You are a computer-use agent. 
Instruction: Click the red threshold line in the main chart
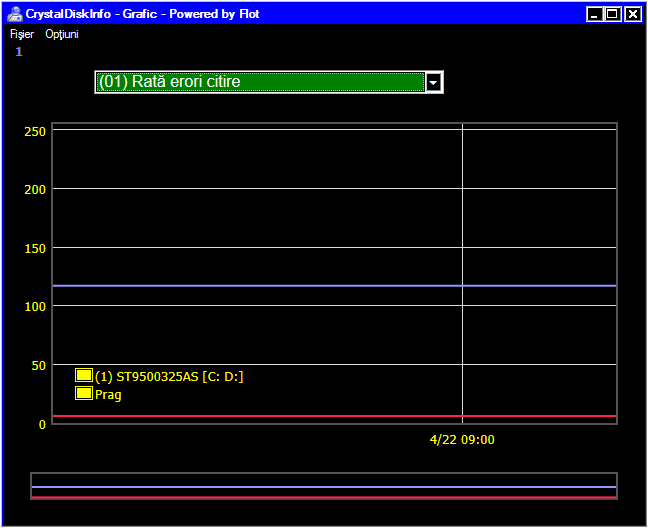334,416
